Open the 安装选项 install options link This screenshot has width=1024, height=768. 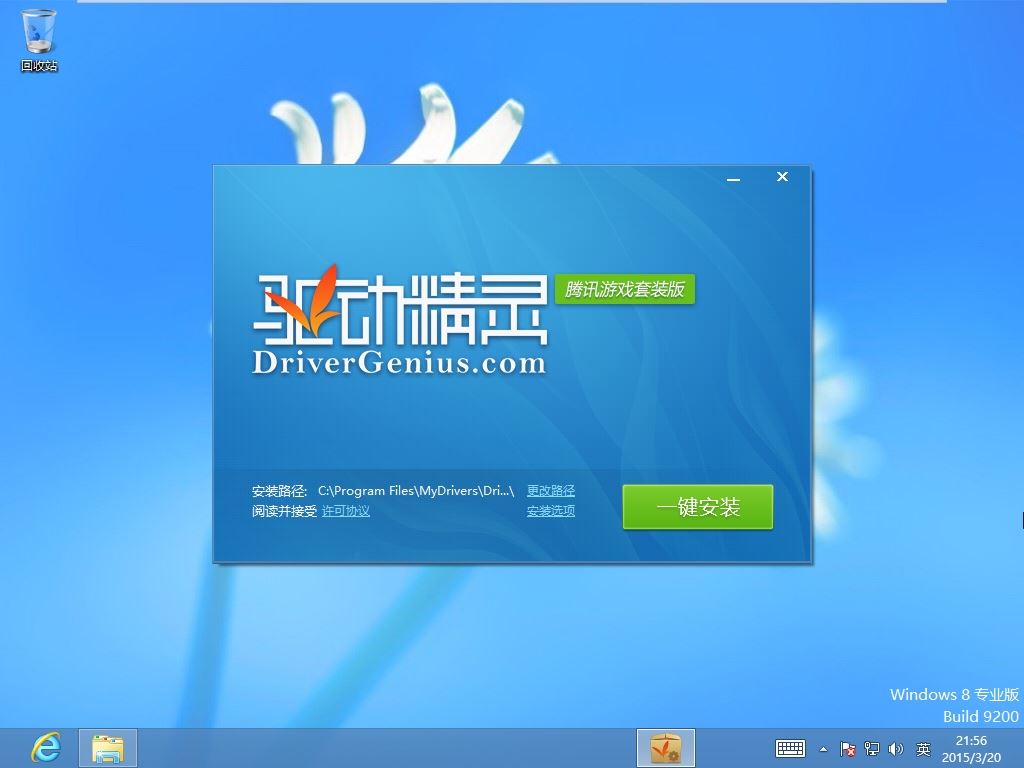click(x=551, y=511)
